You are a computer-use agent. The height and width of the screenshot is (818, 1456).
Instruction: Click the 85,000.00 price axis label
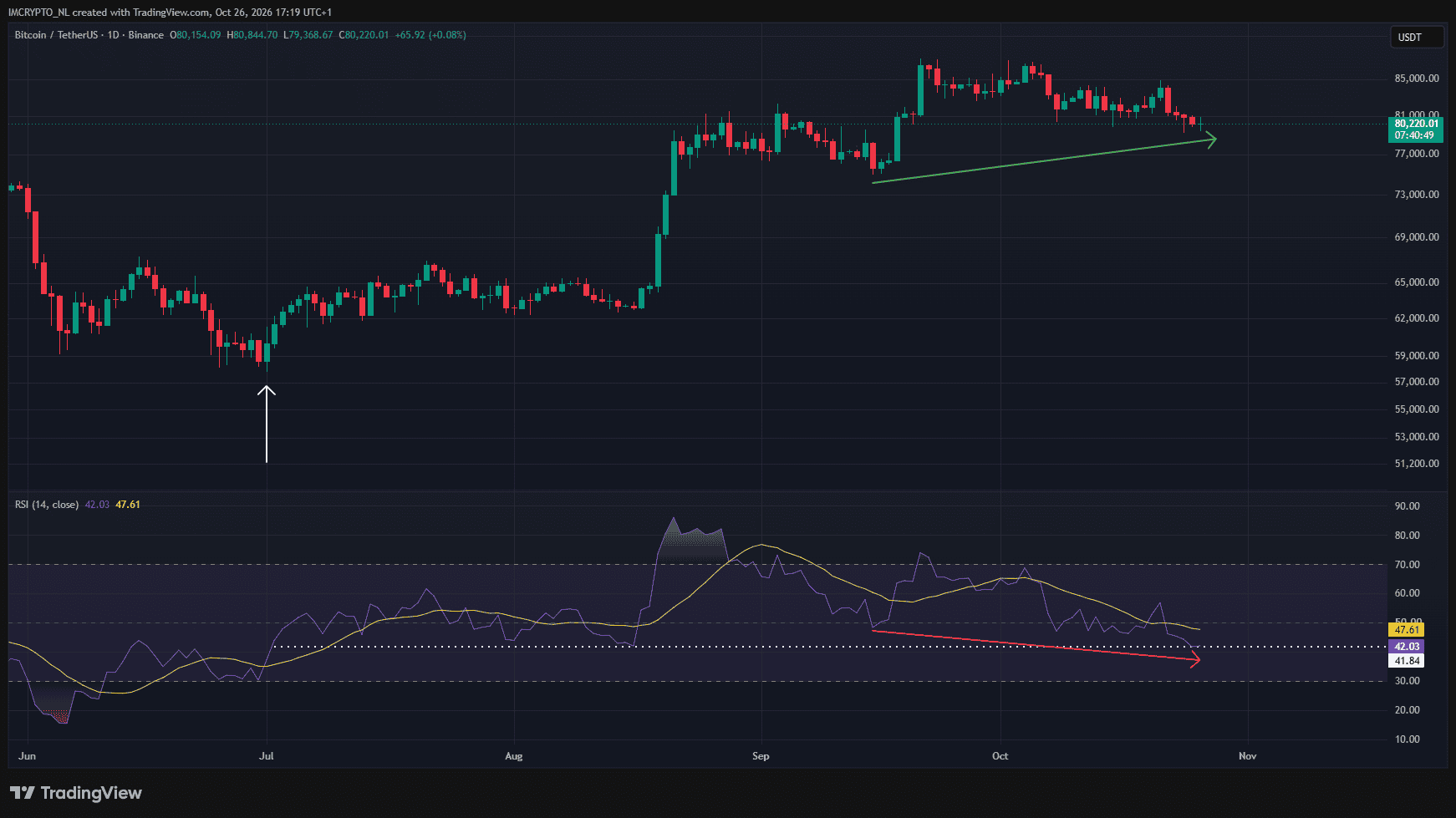(1417, 79)
